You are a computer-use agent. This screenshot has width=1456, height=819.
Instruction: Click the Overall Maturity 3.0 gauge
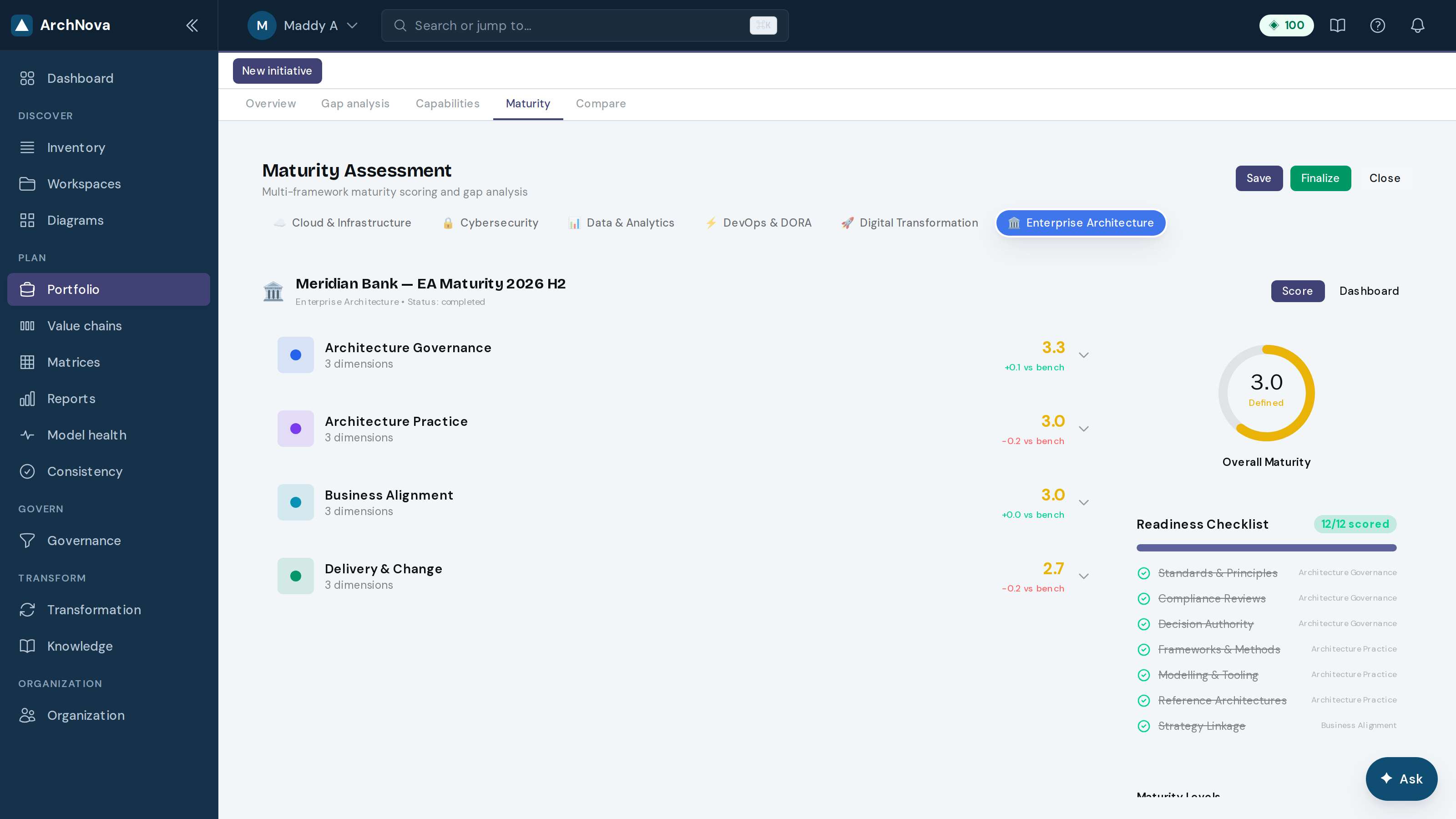pos(1266,393)
